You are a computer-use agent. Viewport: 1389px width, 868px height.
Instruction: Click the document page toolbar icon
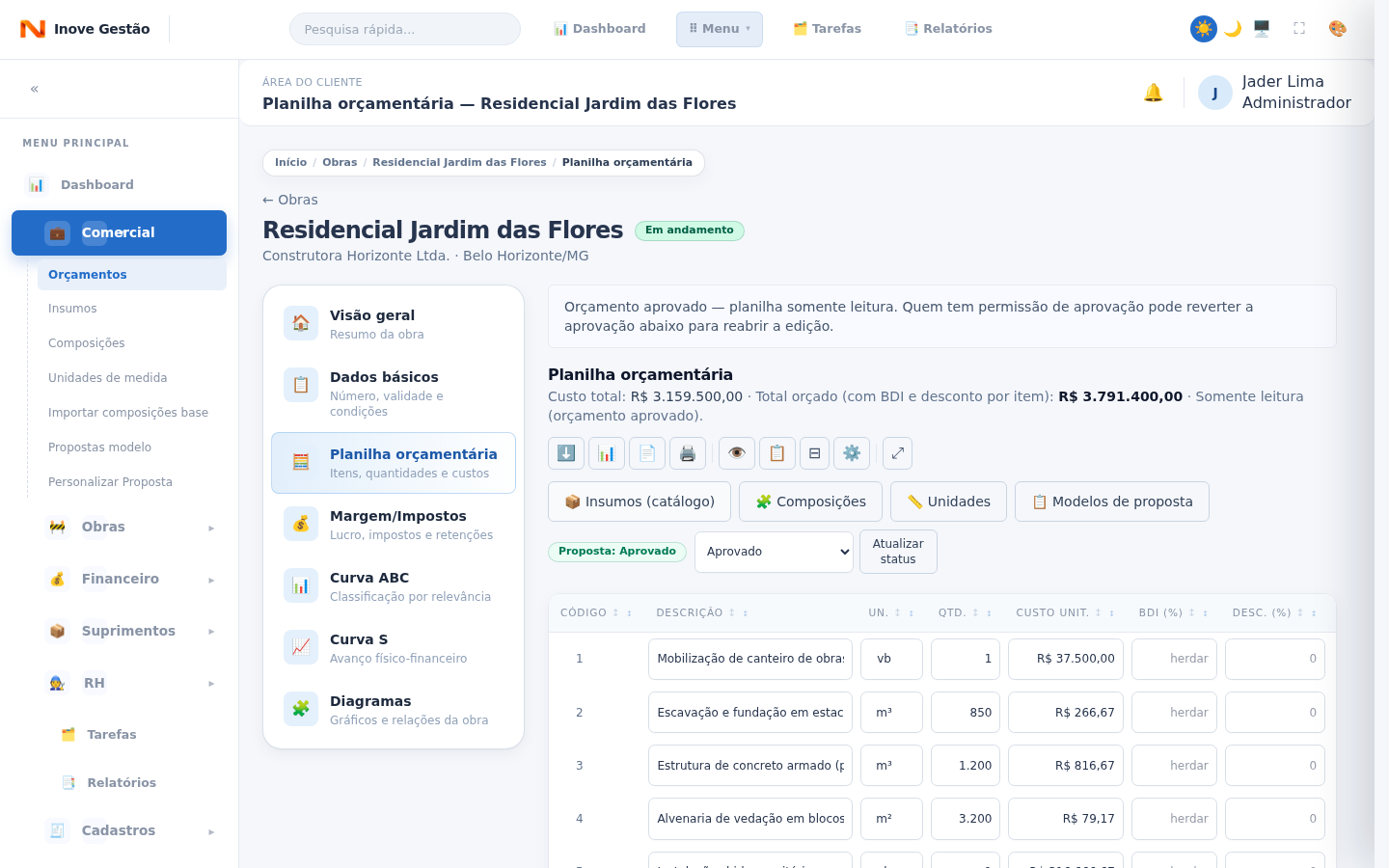[647, 453]
